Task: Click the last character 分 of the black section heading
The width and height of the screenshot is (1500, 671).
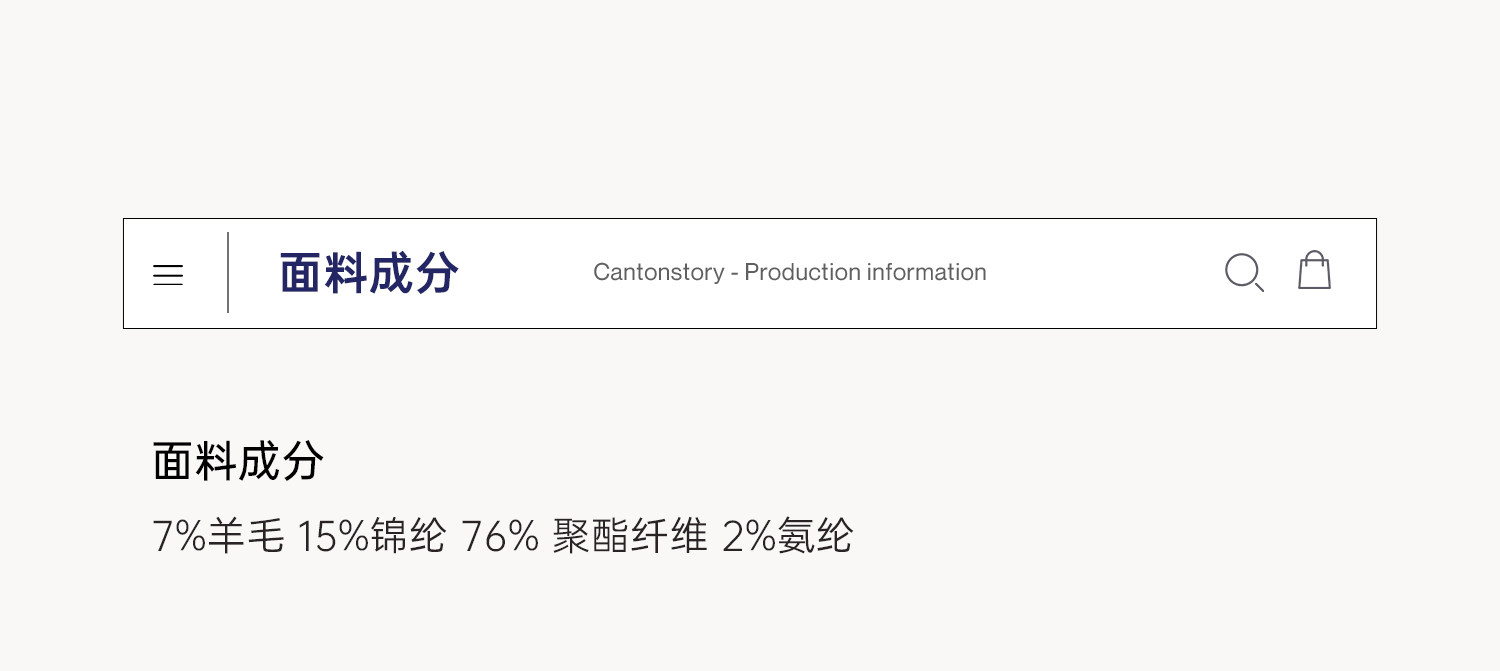Action: coord(303,462)
